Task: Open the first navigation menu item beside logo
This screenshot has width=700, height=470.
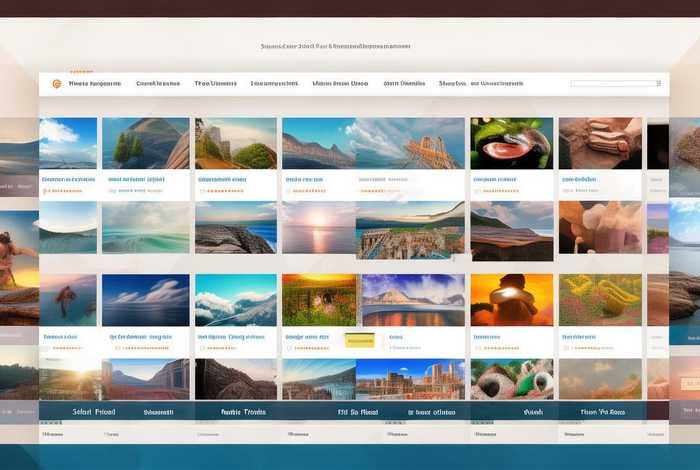Action: pyautogui.click(x=95, y=84)
